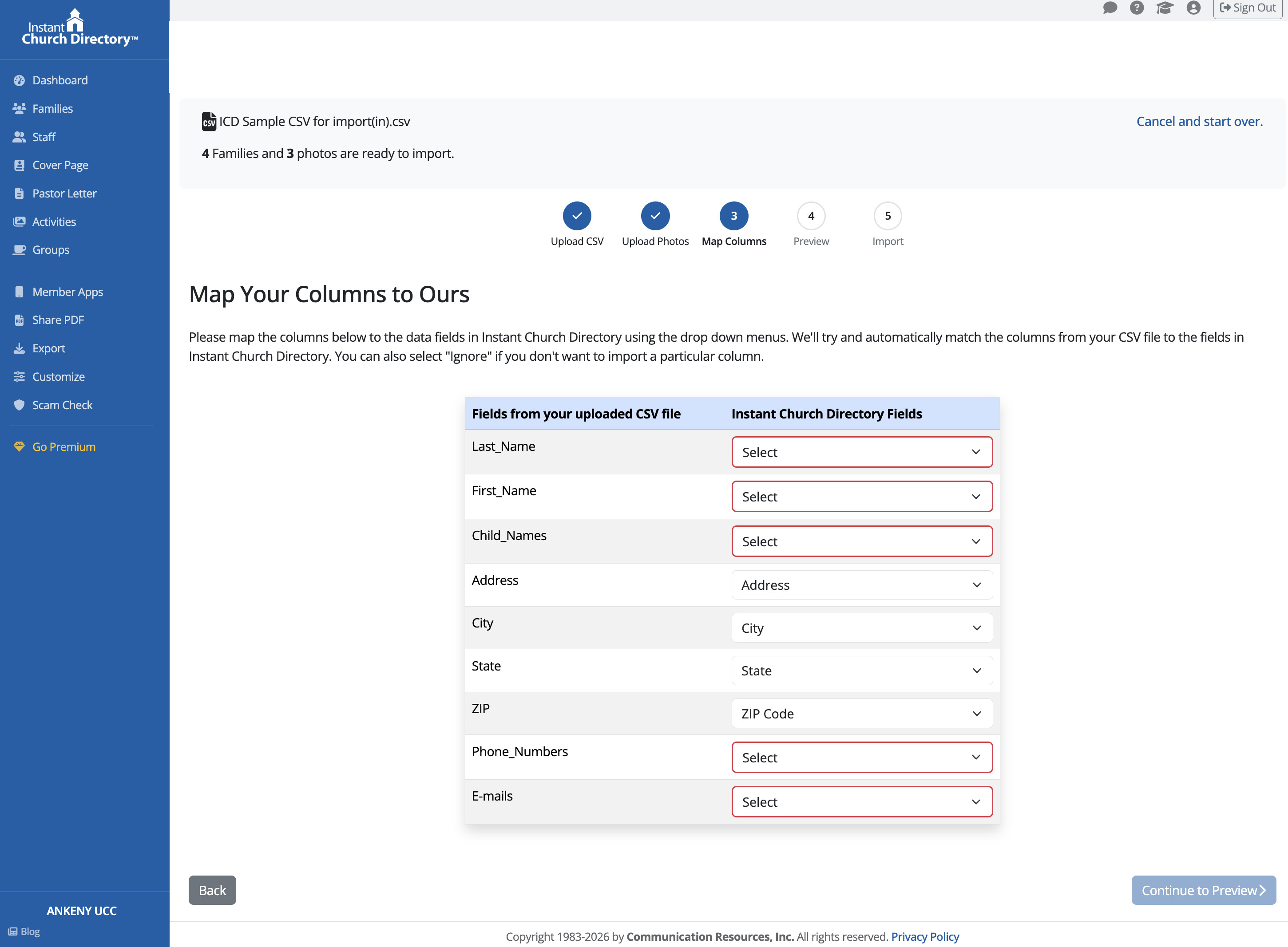Expand the Child_Names mapping dropdown

pos(861,541)
